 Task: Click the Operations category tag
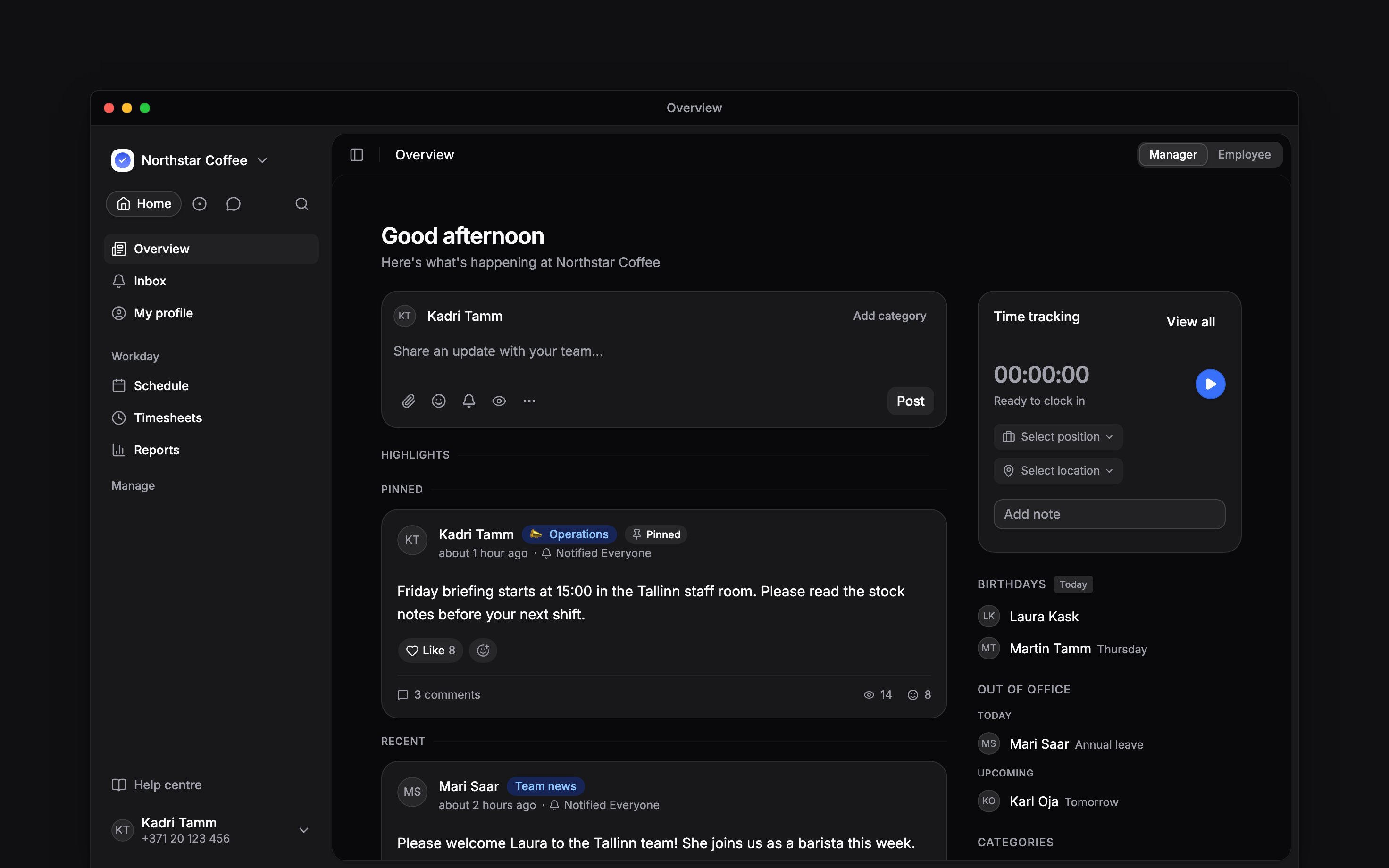tap(569, 534)
